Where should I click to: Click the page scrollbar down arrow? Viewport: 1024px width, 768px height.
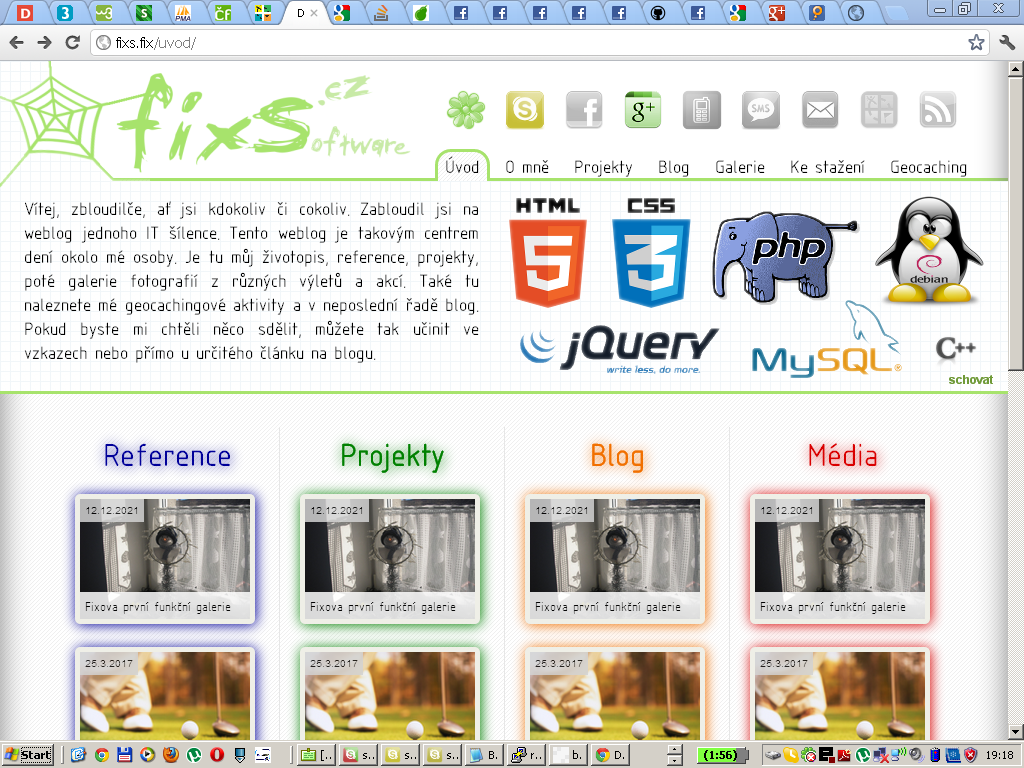[x=1016, y=732]
